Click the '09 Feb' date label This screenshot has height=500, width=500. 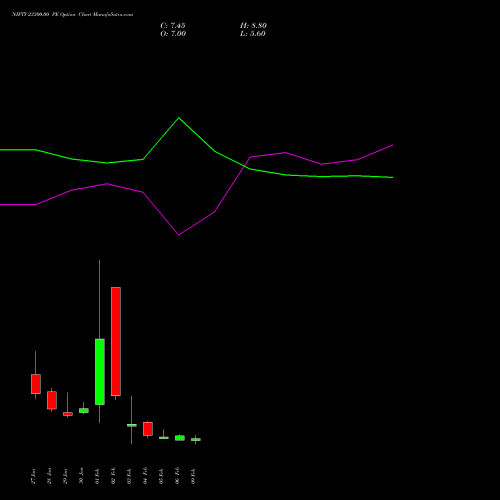[x=193, y=476]
